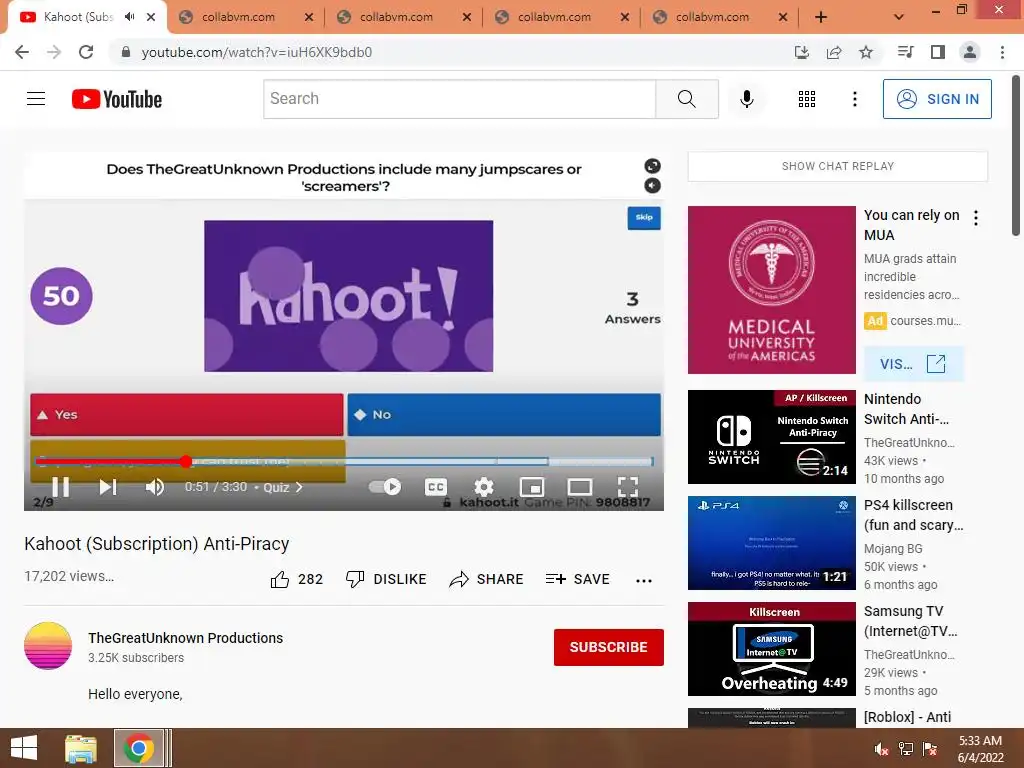Open Nintendo Switch Anti- video title
The width and height of the screenshot is (1024, 768).
coord(906,409)
